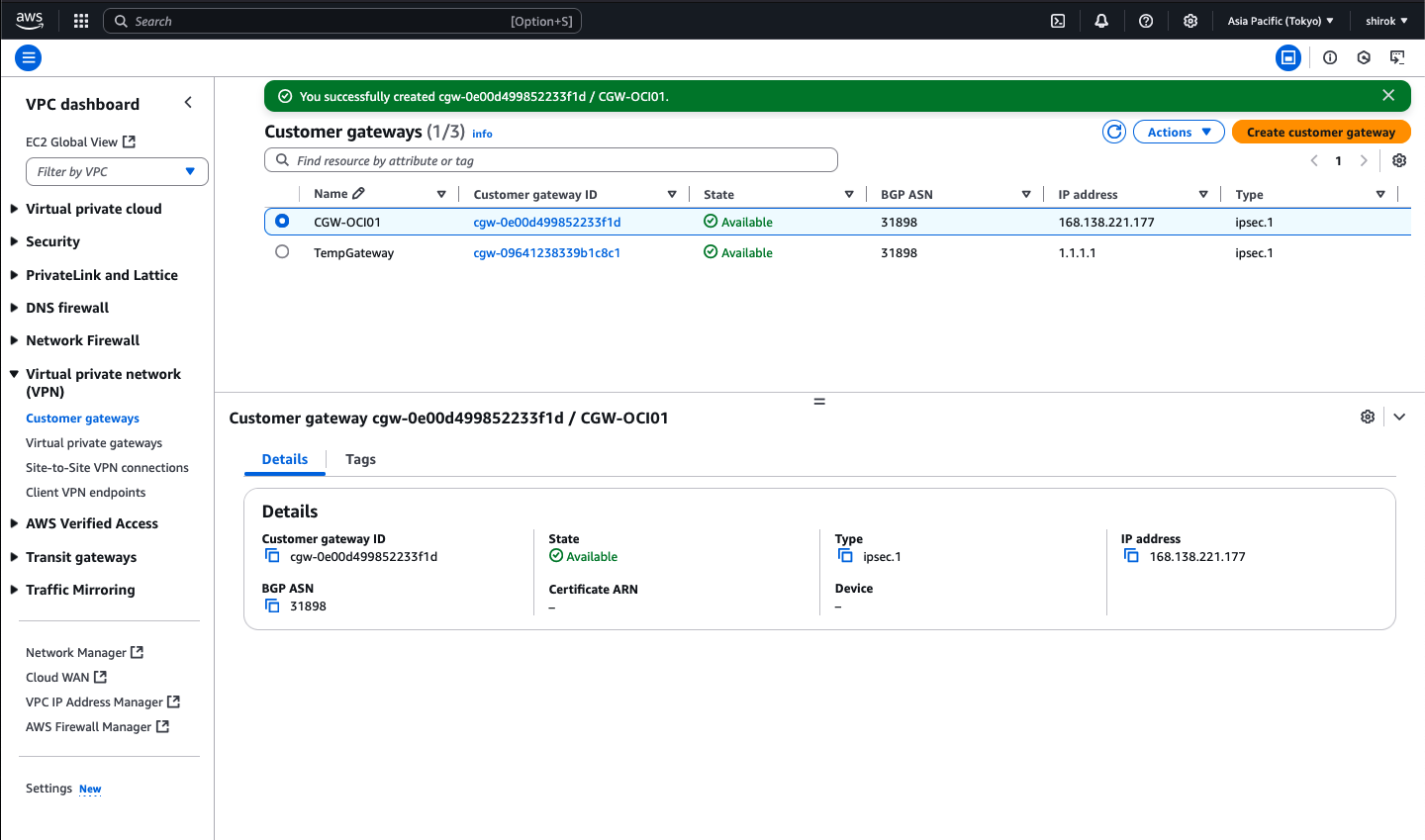Dismiss the success notification banner
Image resolution: width=1425 pixels, height=840 pixels.
click(1388, 95)
